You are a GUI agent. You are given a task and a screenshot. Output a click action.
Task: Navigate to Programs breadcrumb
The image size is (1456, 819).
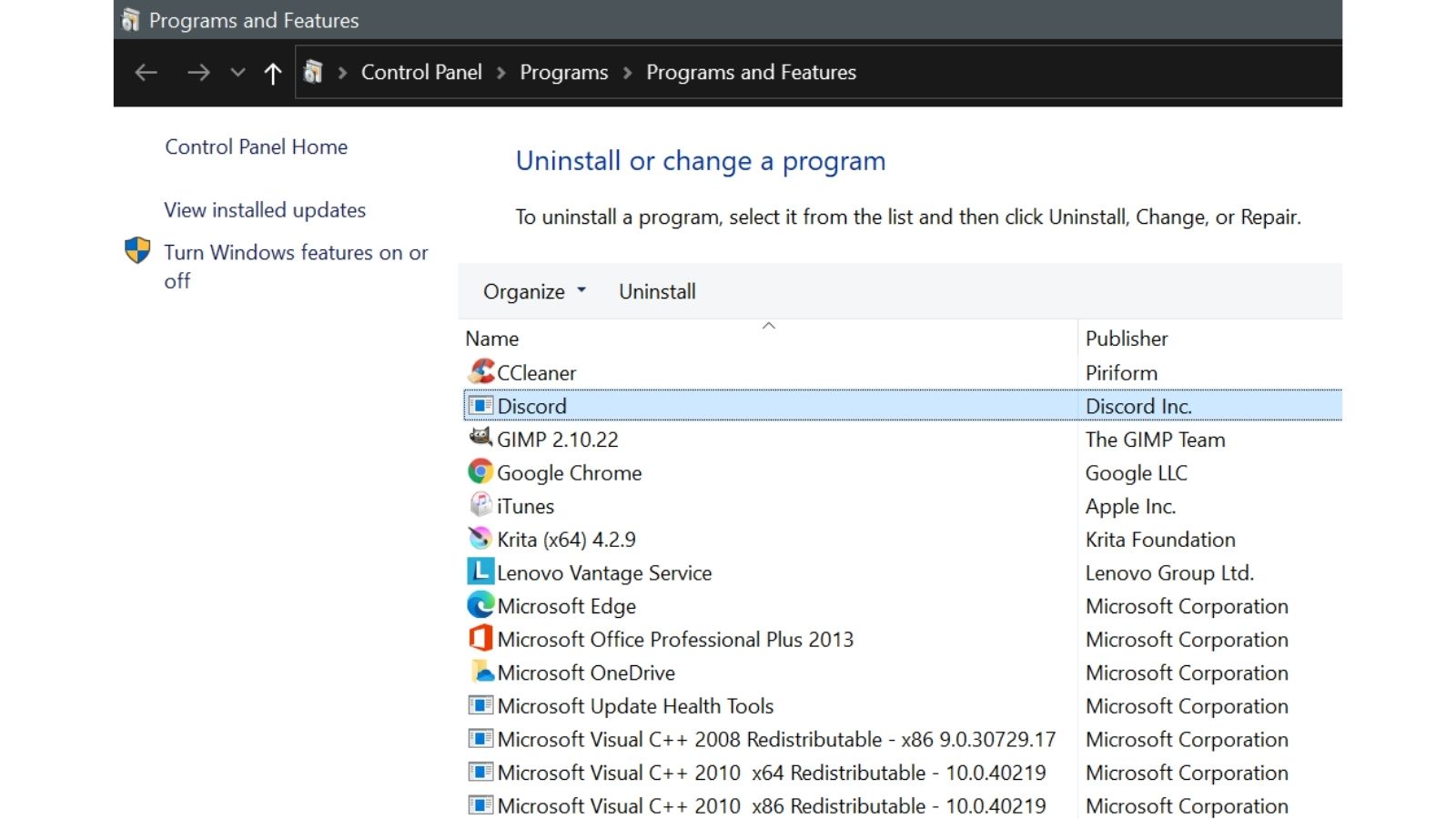pyautogui.click(x=564, y=72)
